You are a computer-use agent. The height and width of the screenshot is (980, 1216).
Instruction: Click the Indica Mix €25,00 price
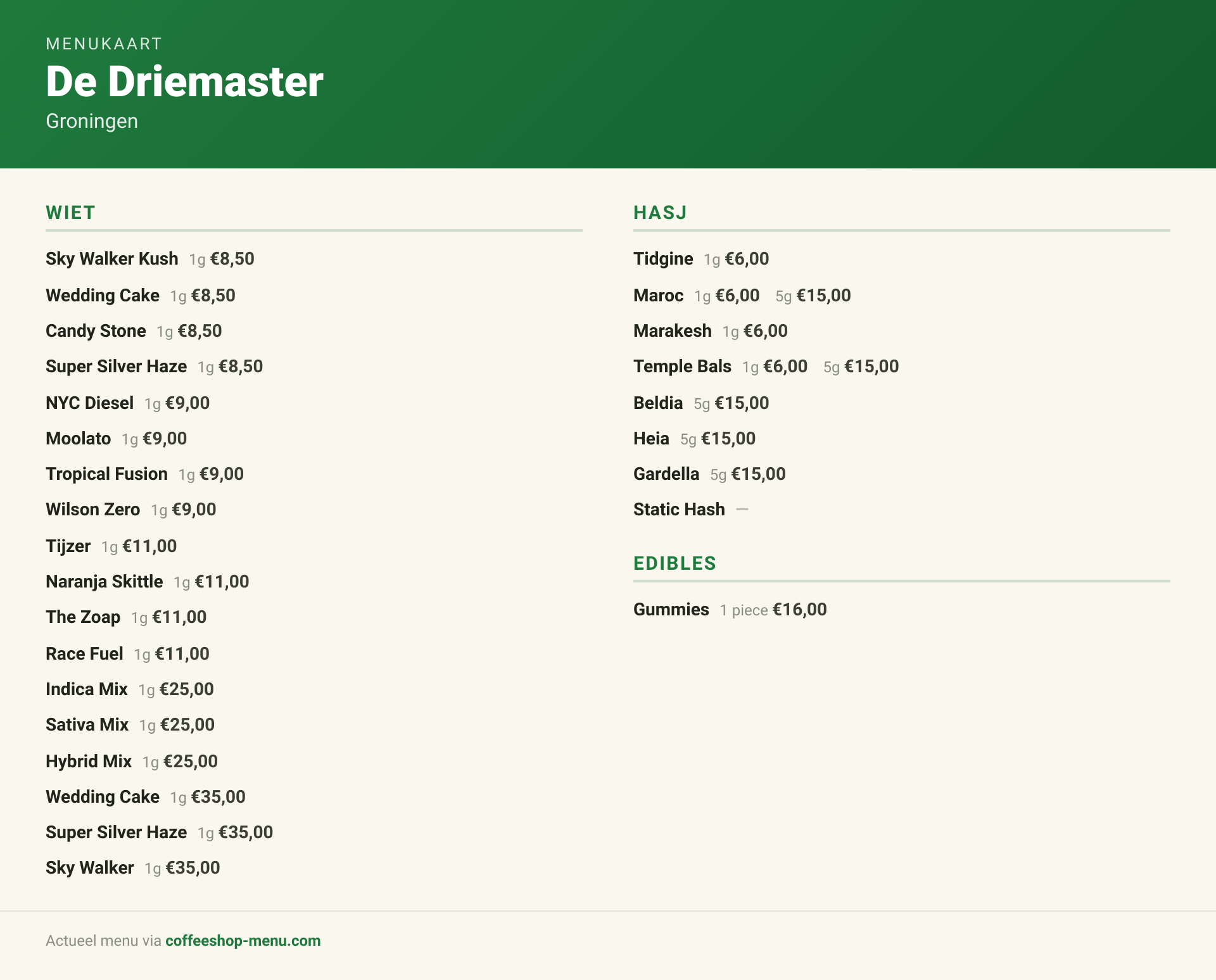click(x=187, y=689)
